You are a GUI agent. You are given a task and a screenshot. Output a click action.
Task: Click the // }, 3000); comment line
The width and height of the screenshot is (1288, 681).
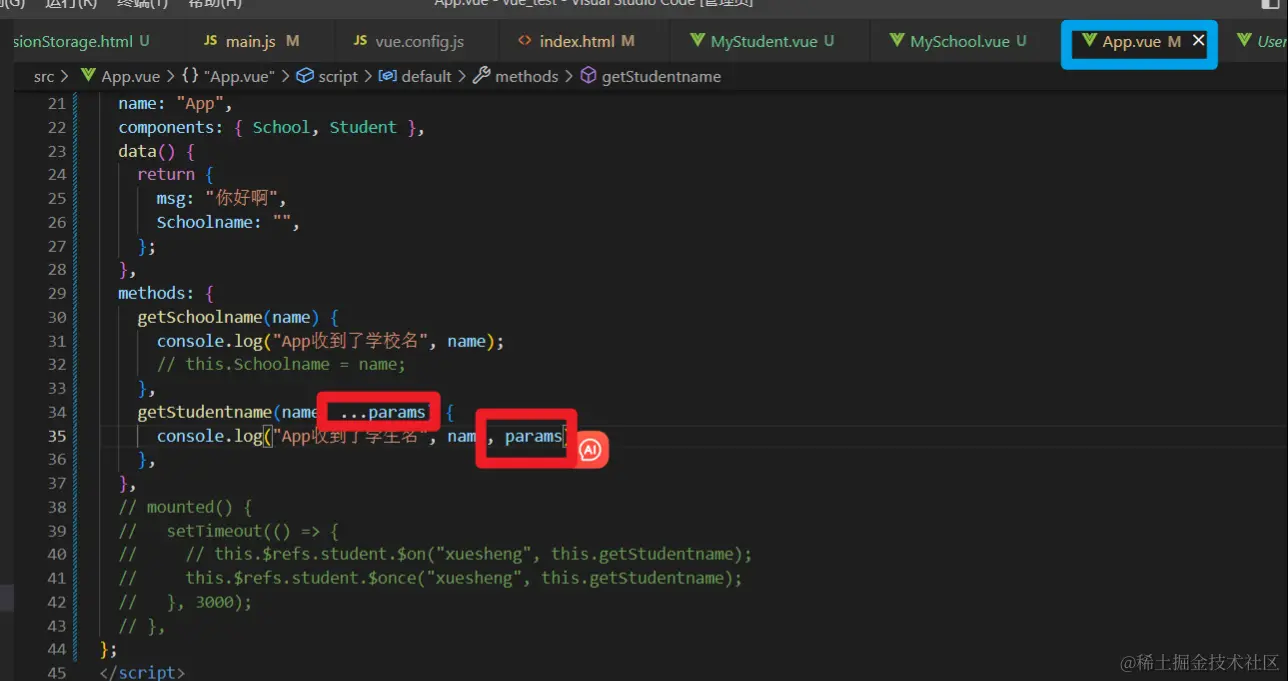click(185, 602)
